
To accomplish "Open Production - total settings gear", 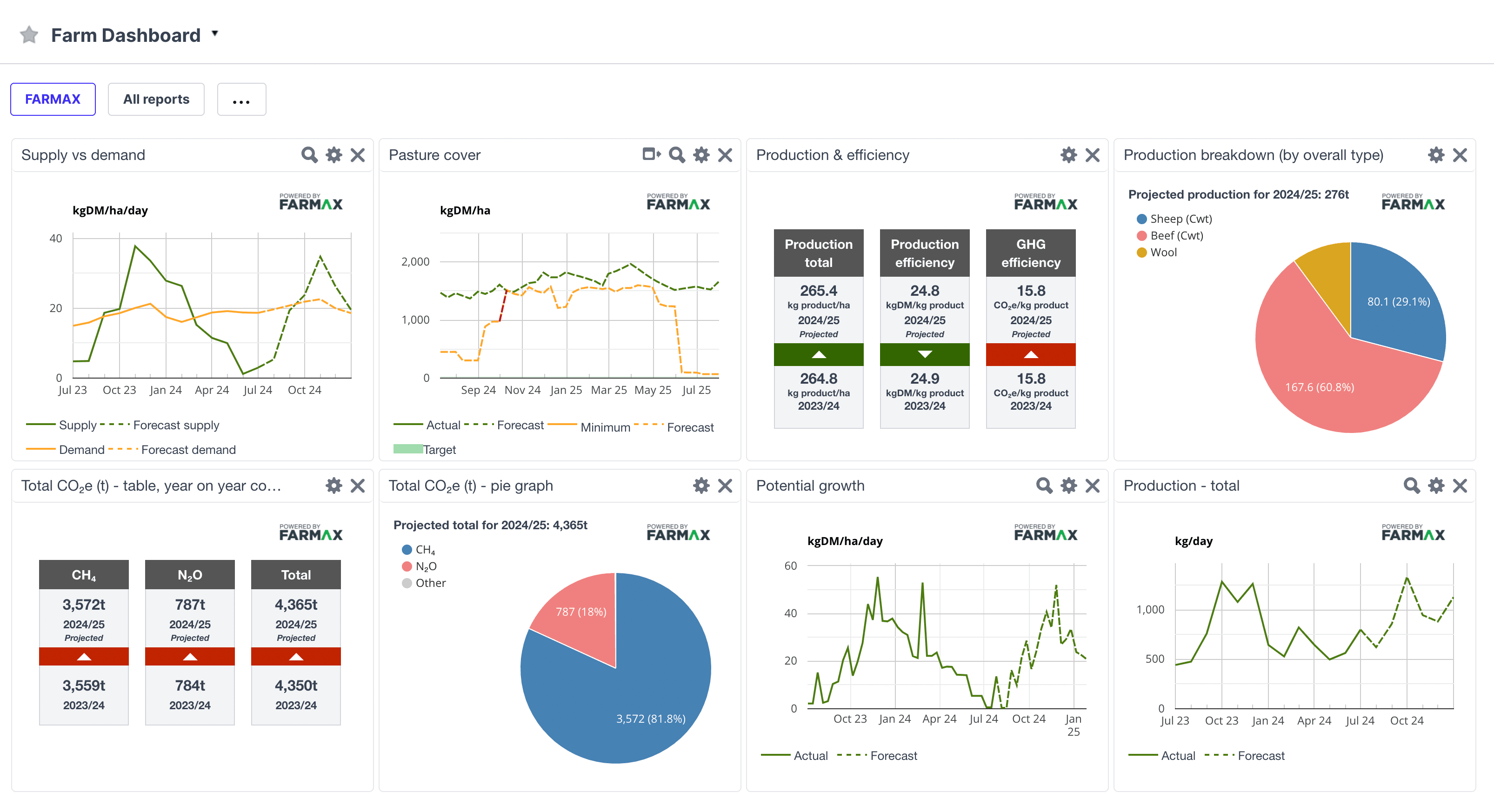I will (x=1436, y=486).
